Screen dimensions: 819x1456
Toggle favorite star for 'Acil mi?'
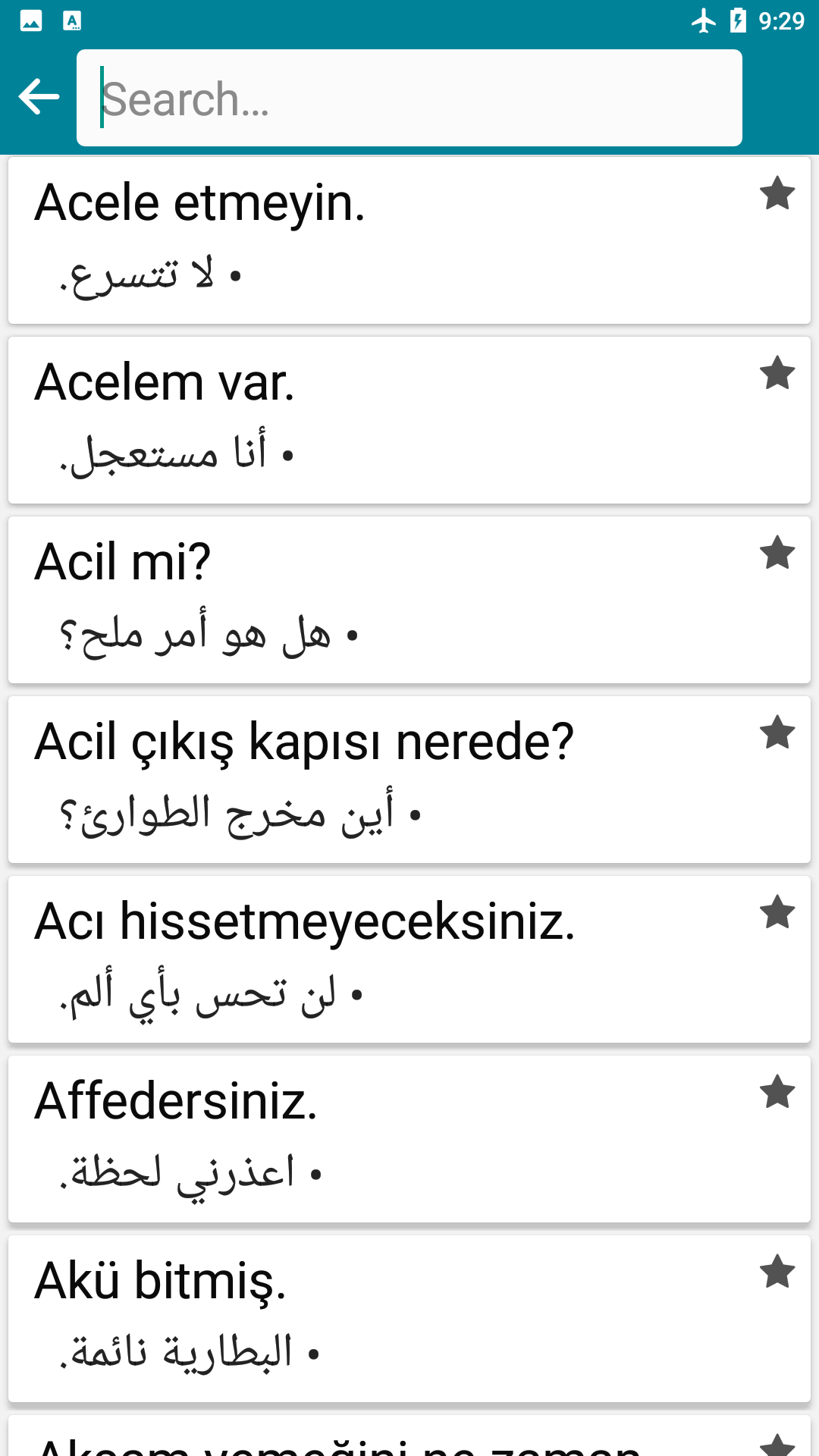tap(777, 553)
